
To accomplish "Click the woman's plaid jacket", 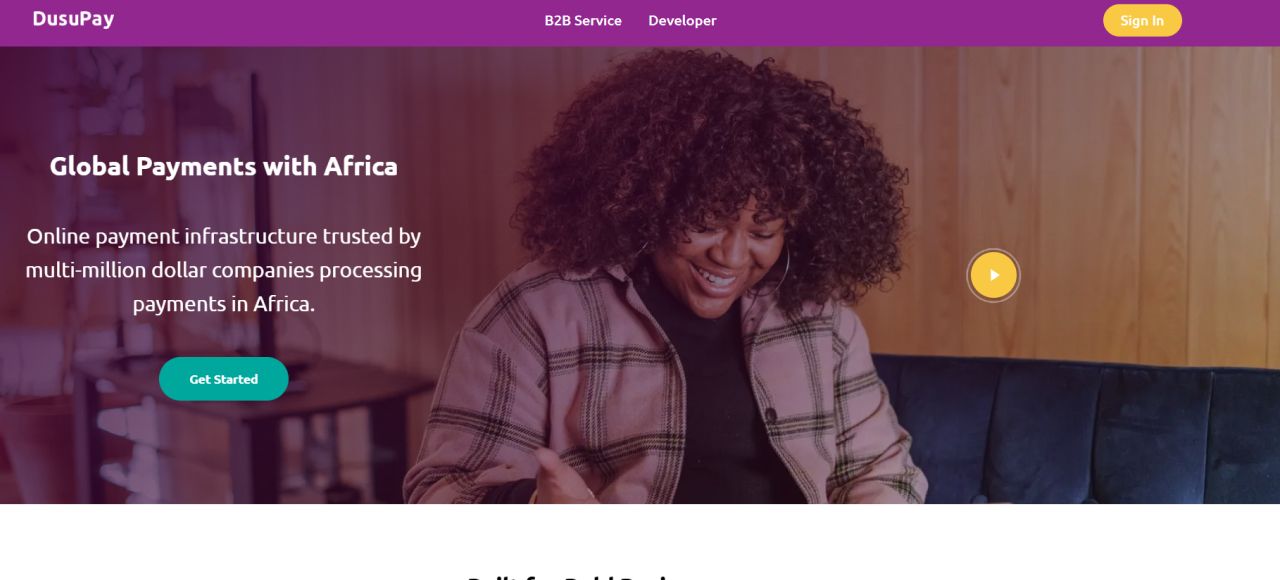I will 560,390.
